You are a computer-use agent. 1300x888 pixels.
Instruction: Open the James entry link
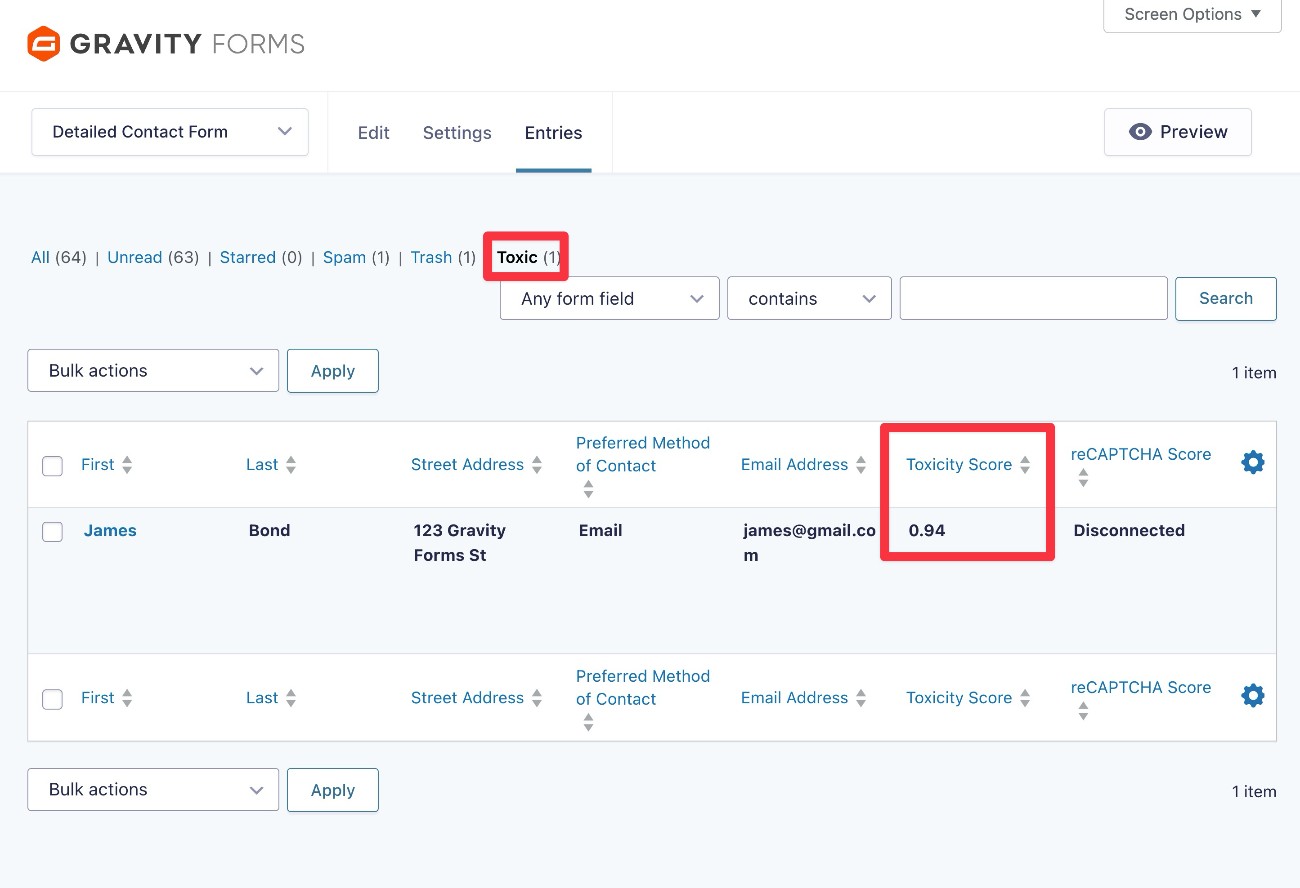[x=110, y=531]
